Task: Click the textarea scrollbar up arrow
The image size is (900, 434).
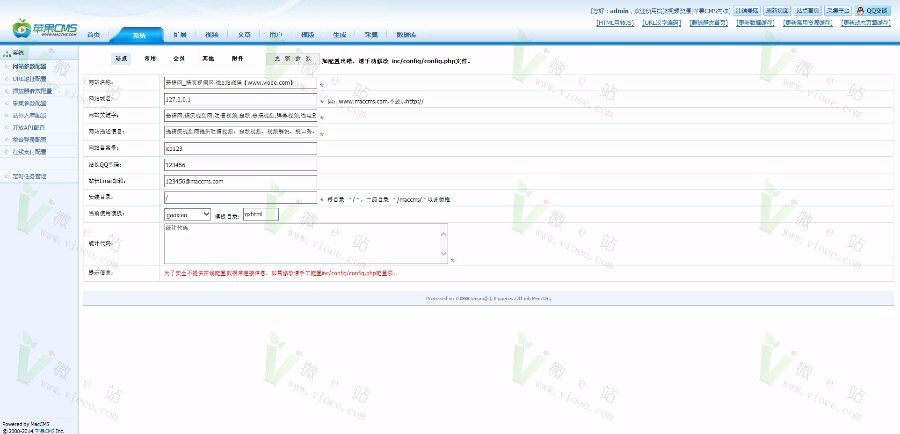Action: point(443,233)
